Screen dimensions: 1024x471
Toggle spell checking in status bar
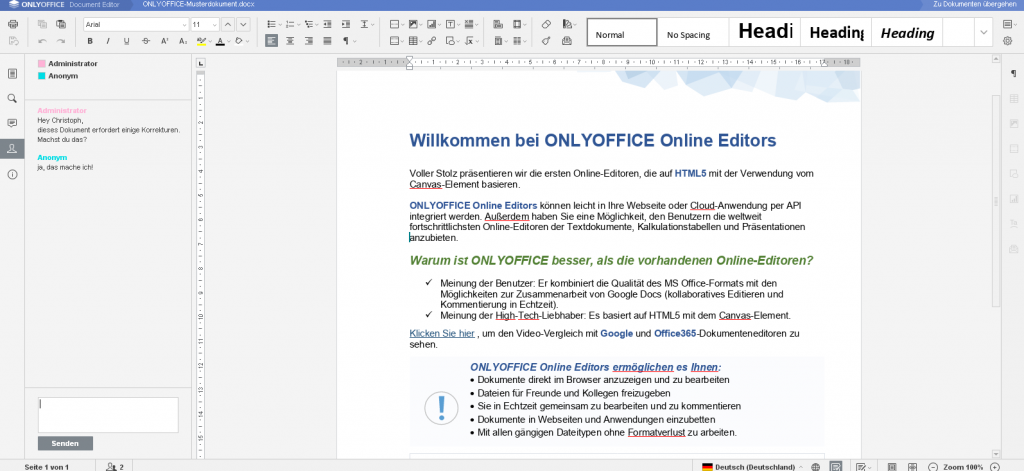coord(835,466)
